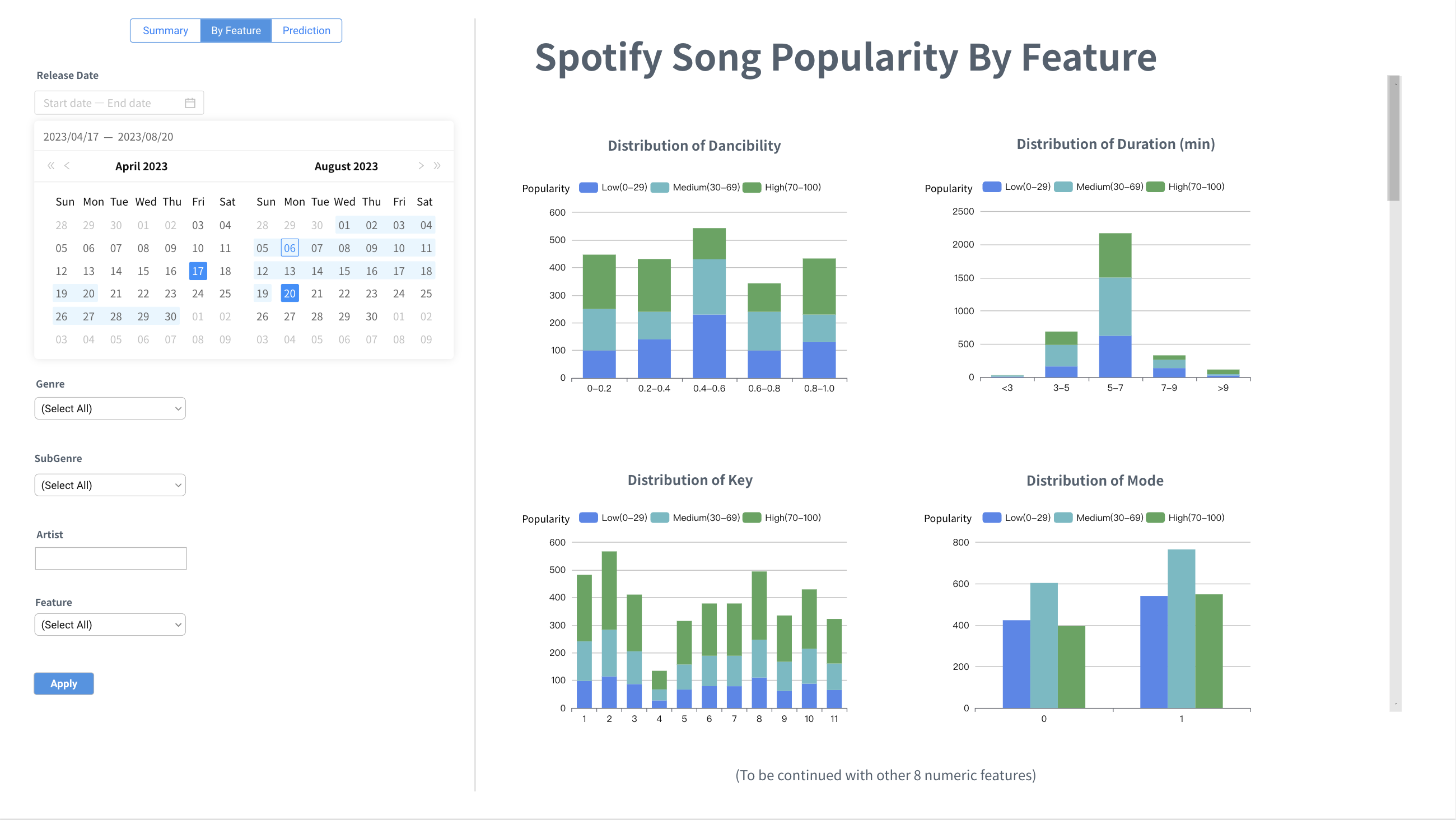Open the Feature select dropdown

pyautogui.click(x=110, y=625)
